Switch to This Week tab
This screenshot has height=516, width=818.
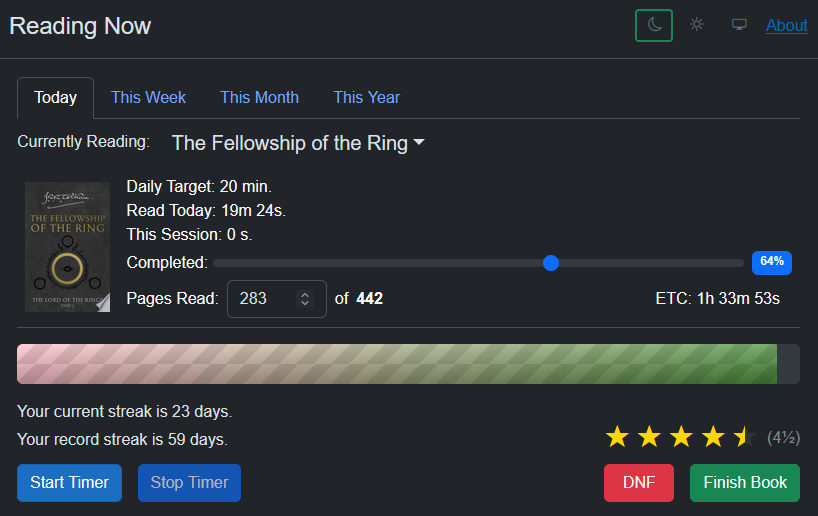[x=148, y=98]
